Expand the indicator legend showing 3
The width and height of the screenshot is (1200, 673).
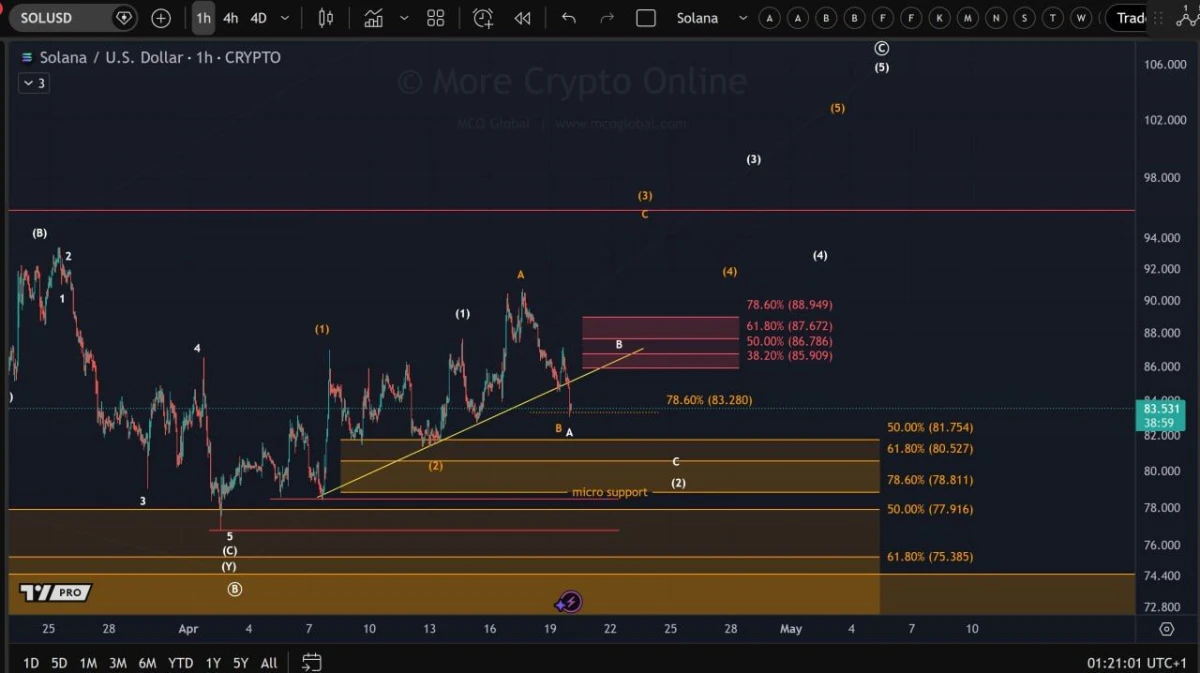pyautogui.click(x=34, y=83)
